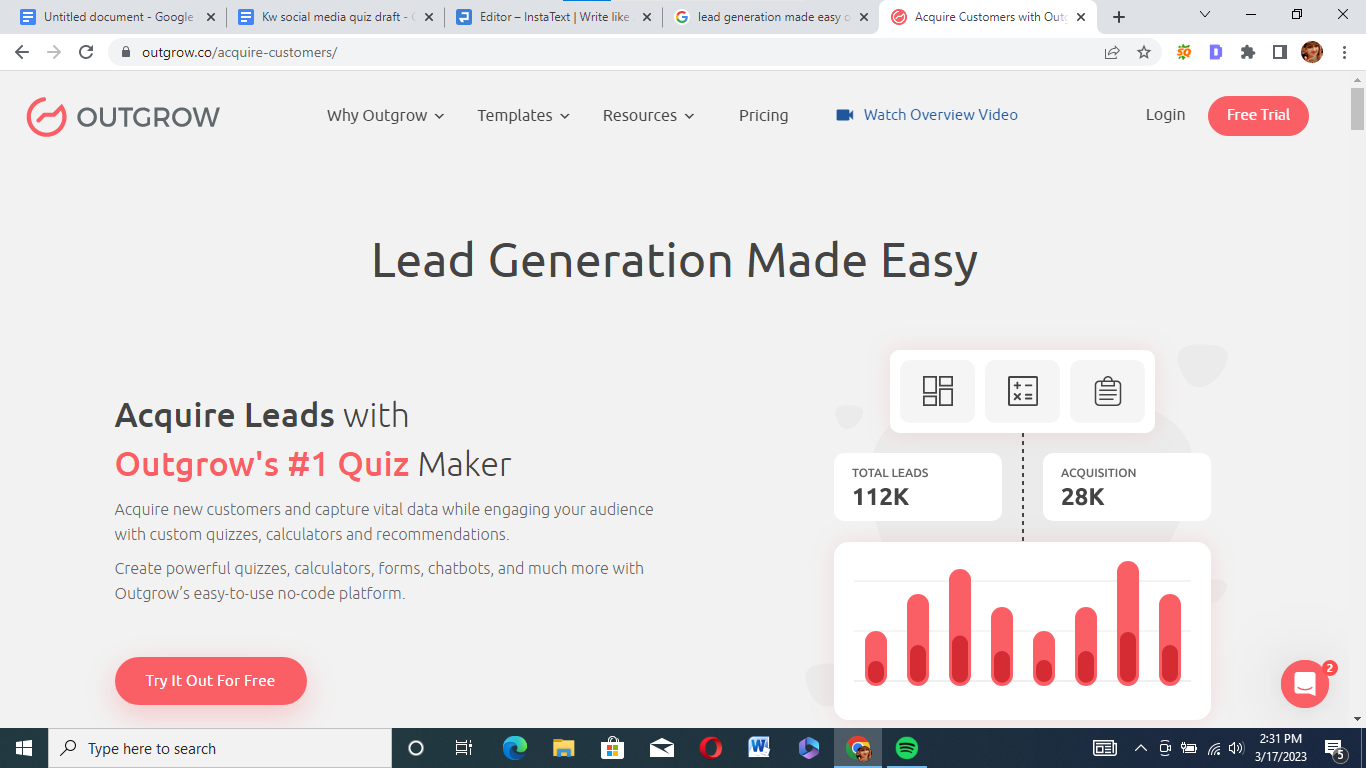Expand the Templates dropdown menu
Screen dimensions: 1366x768
[523, 116]
